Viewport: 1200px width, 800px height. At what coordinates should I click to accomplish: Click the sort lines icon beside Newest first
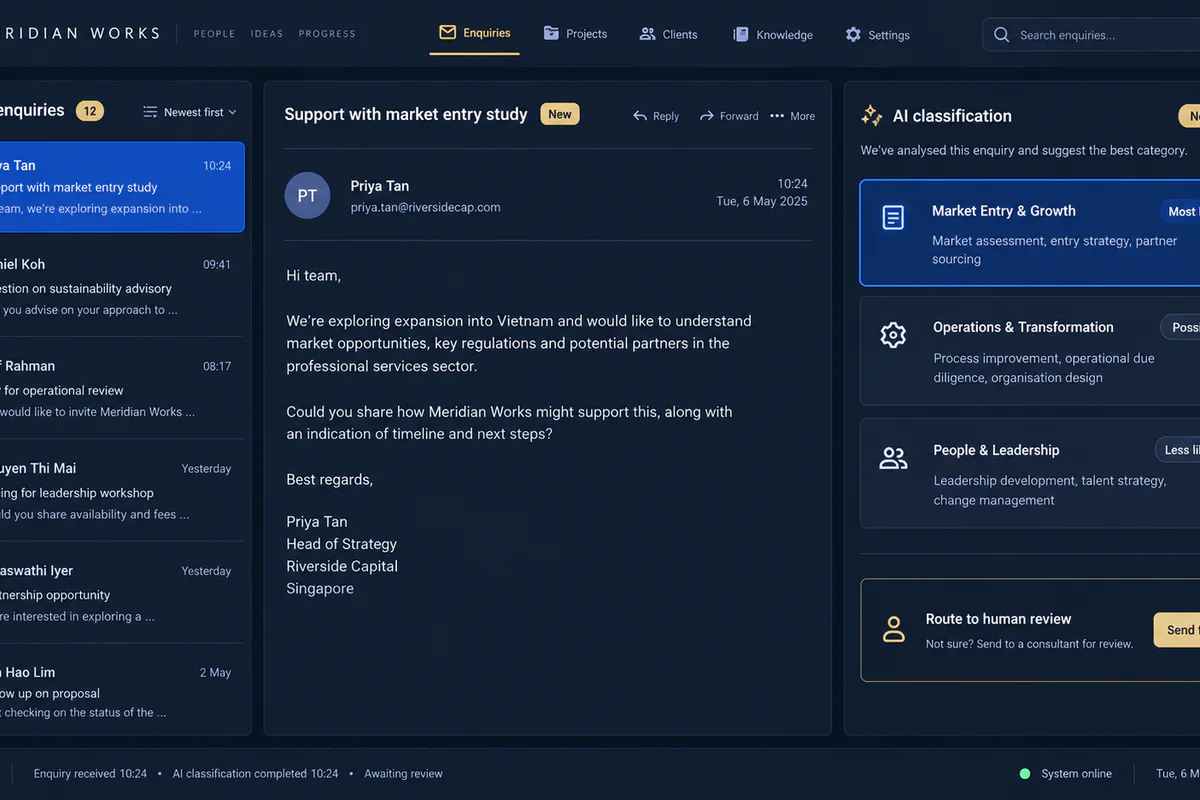coord(150,112)
